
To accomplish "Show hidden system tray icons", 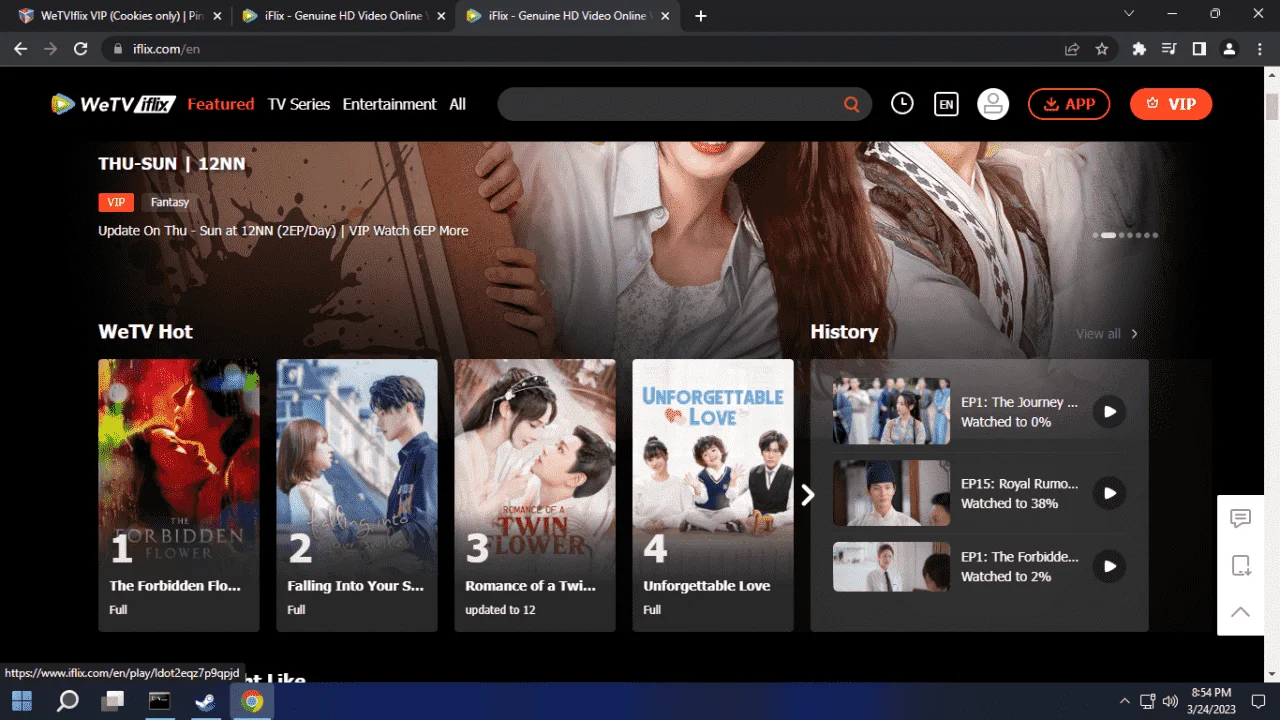I will 1124,701.
